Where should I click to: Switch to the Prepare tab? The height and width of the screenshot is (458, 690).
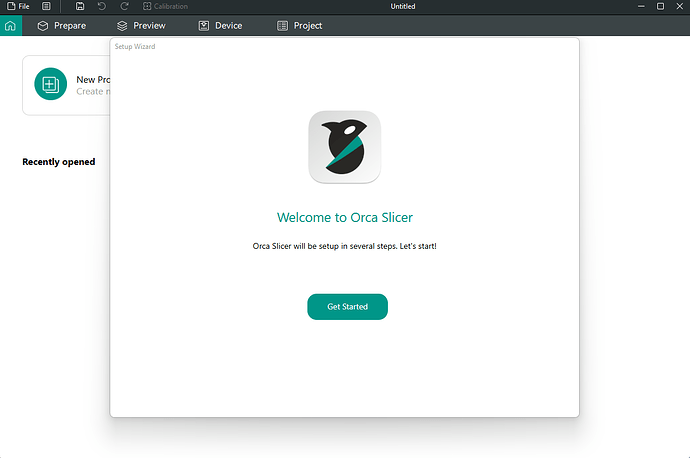tap(61, 25)
